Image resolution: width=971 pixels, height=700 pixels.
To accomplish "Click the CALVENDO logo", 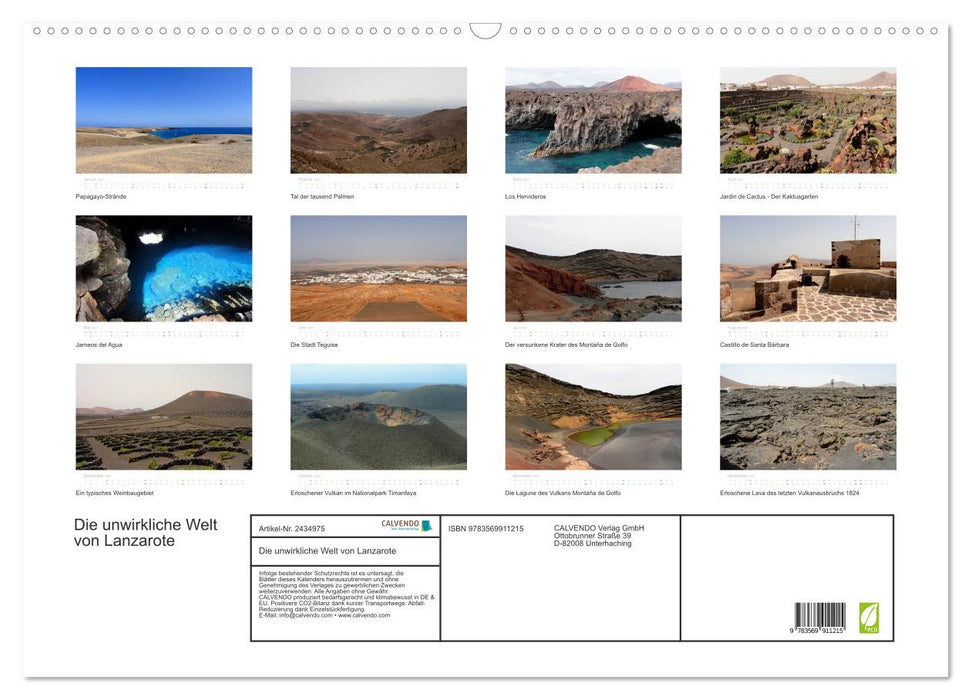I will (x=406, y=525).
